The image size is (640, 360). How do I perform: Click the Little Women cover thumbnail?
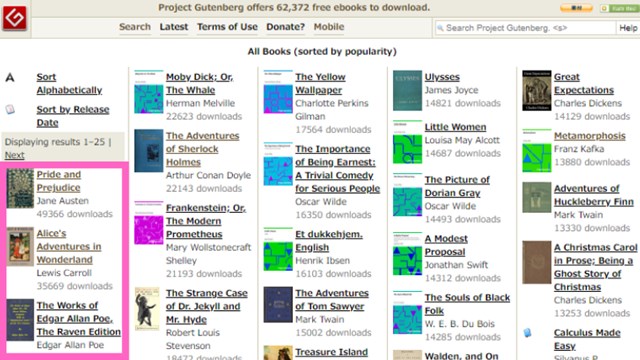[407, 142]
